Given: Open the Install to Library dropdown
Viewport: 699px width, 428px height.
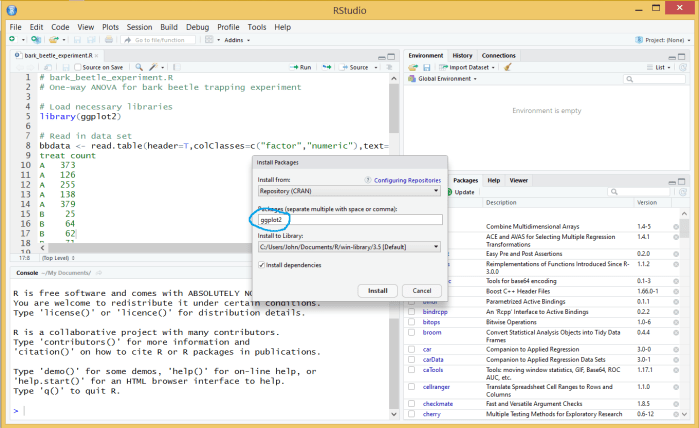Looking at the screenshot, I should [x=349, y=247].
